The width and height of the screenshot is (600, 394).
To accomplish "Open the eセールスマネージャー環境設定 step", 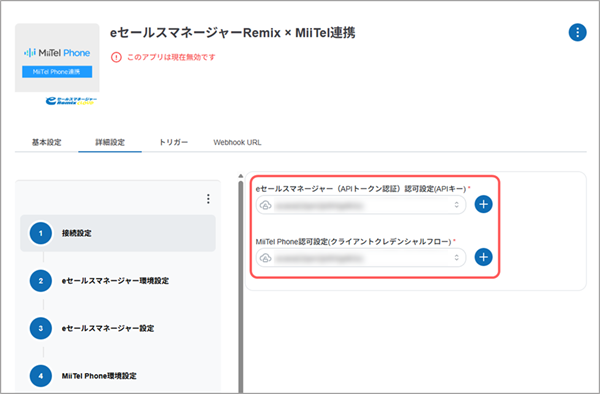I will tap(118, 280).
